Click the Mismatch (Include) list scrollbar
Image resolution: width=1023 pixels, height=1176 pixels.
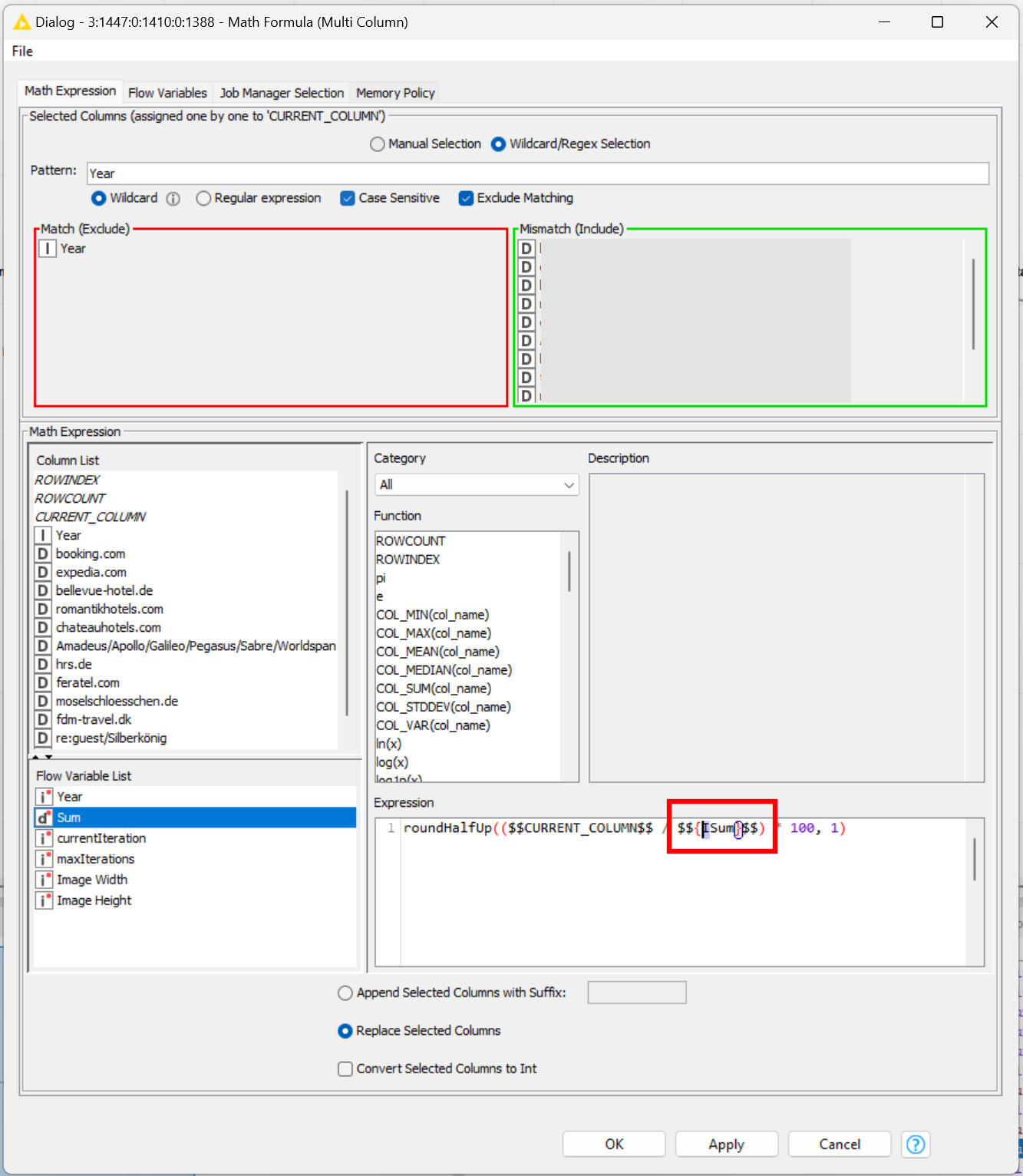point(973,304)
